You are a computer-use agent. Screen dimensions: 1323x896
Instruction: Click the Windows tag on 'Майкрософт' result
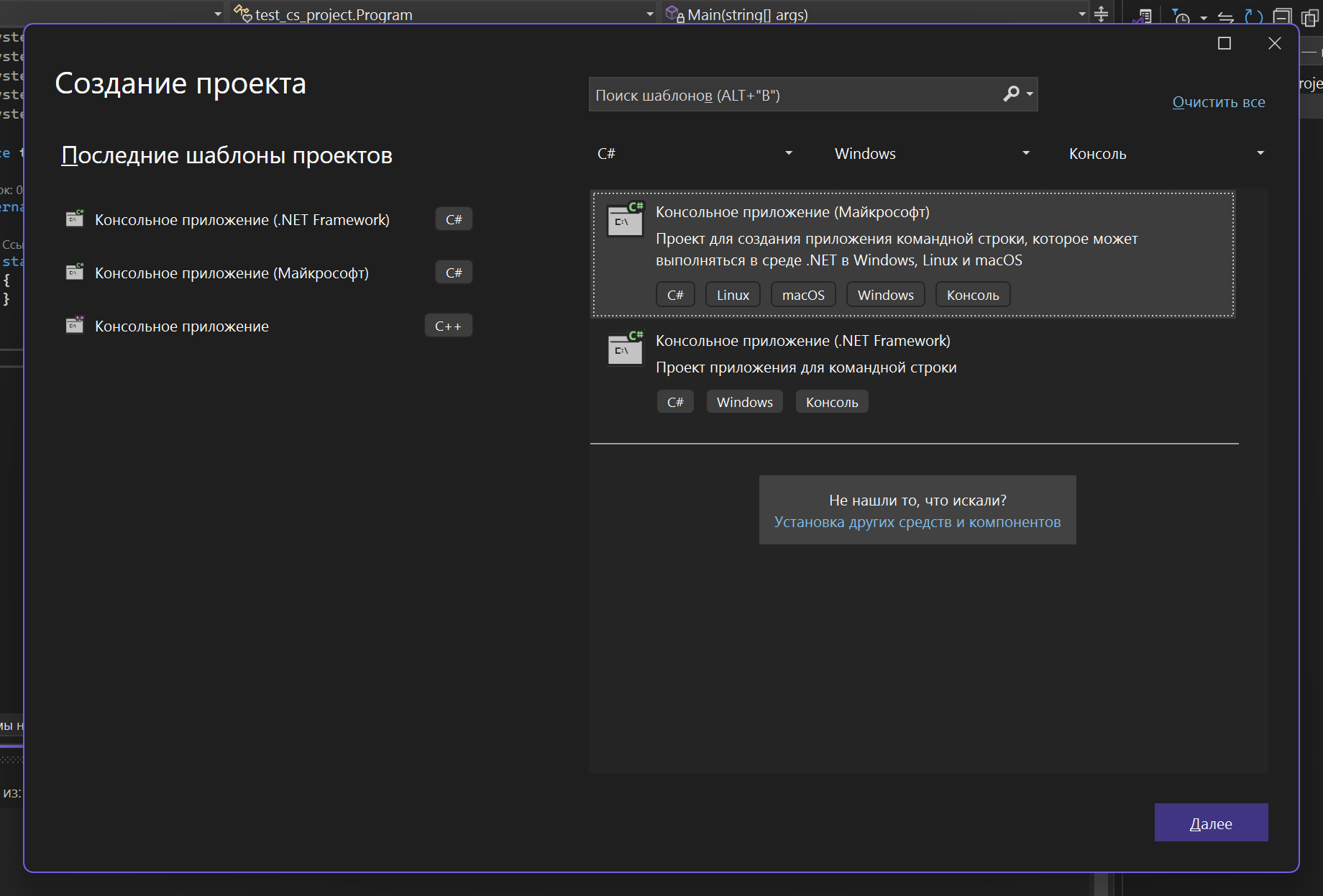click(885, 295)
